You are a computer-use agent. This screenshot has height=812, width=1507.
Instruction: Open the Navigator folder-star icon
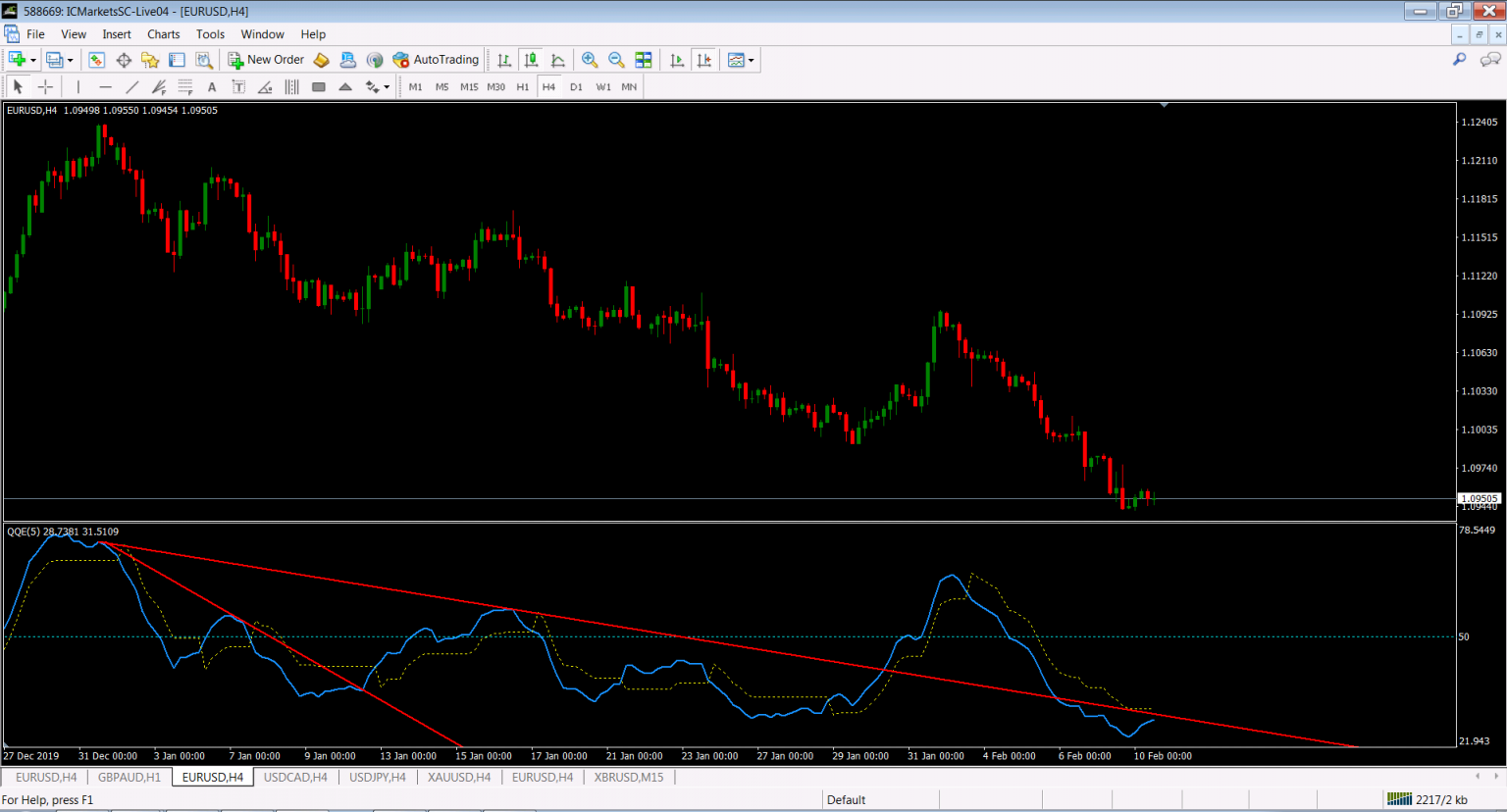150,60
